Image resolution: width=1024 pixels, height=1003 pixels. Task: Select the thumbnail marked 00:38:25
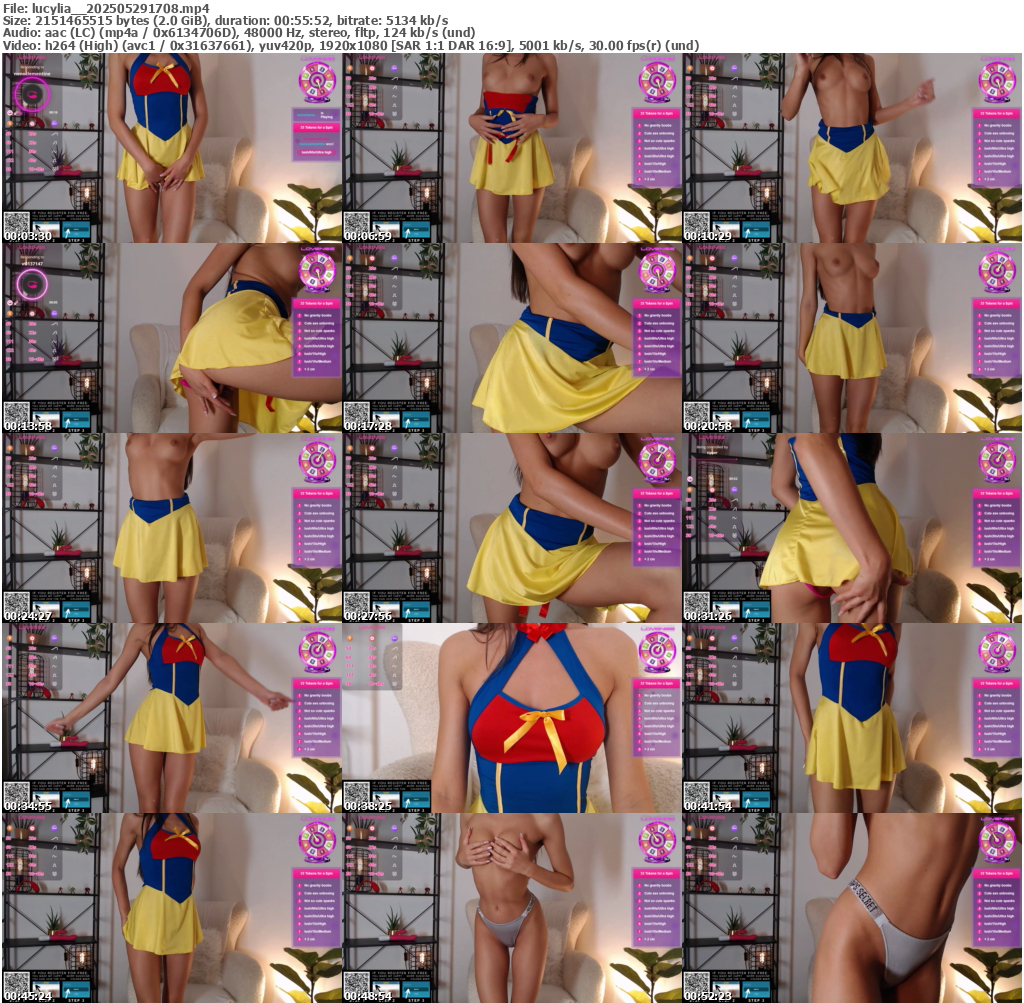(x=512, y=717)
